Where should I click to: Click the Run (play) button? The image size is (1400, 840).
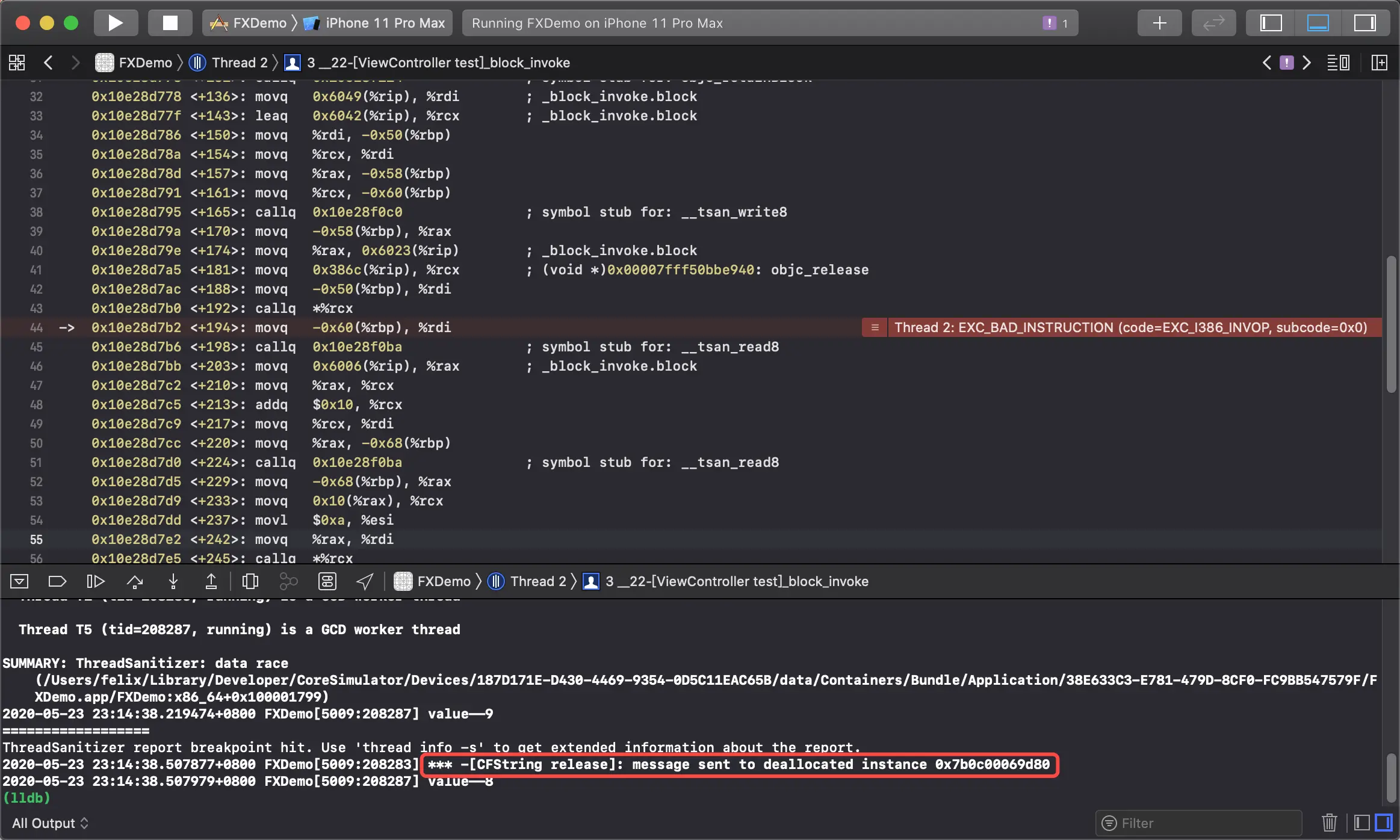pyautogui.click(x=115, y=23)
